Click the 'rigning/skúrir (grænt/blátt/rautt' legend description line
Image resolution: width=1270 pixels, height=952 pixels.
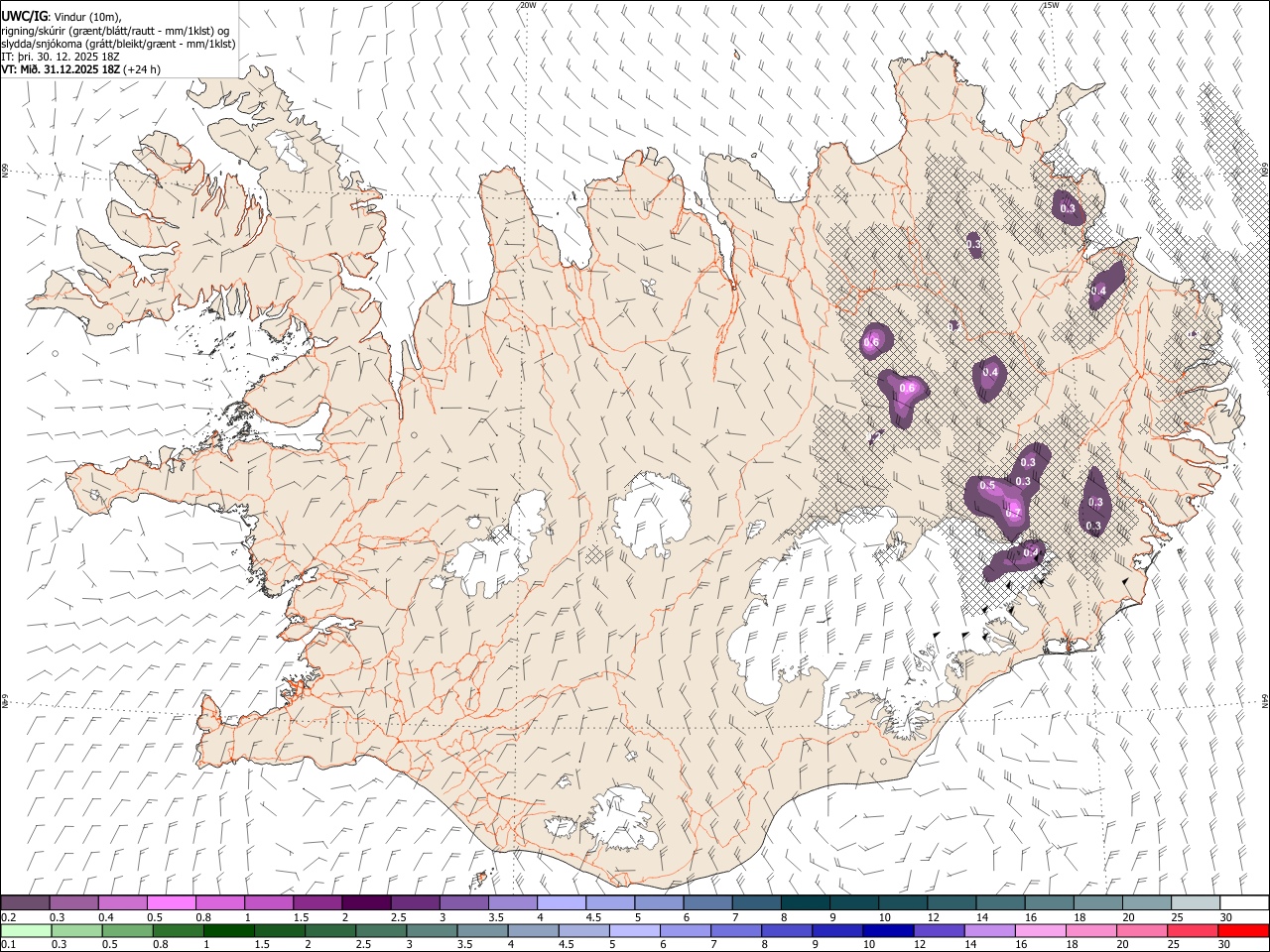click(115, 30)
